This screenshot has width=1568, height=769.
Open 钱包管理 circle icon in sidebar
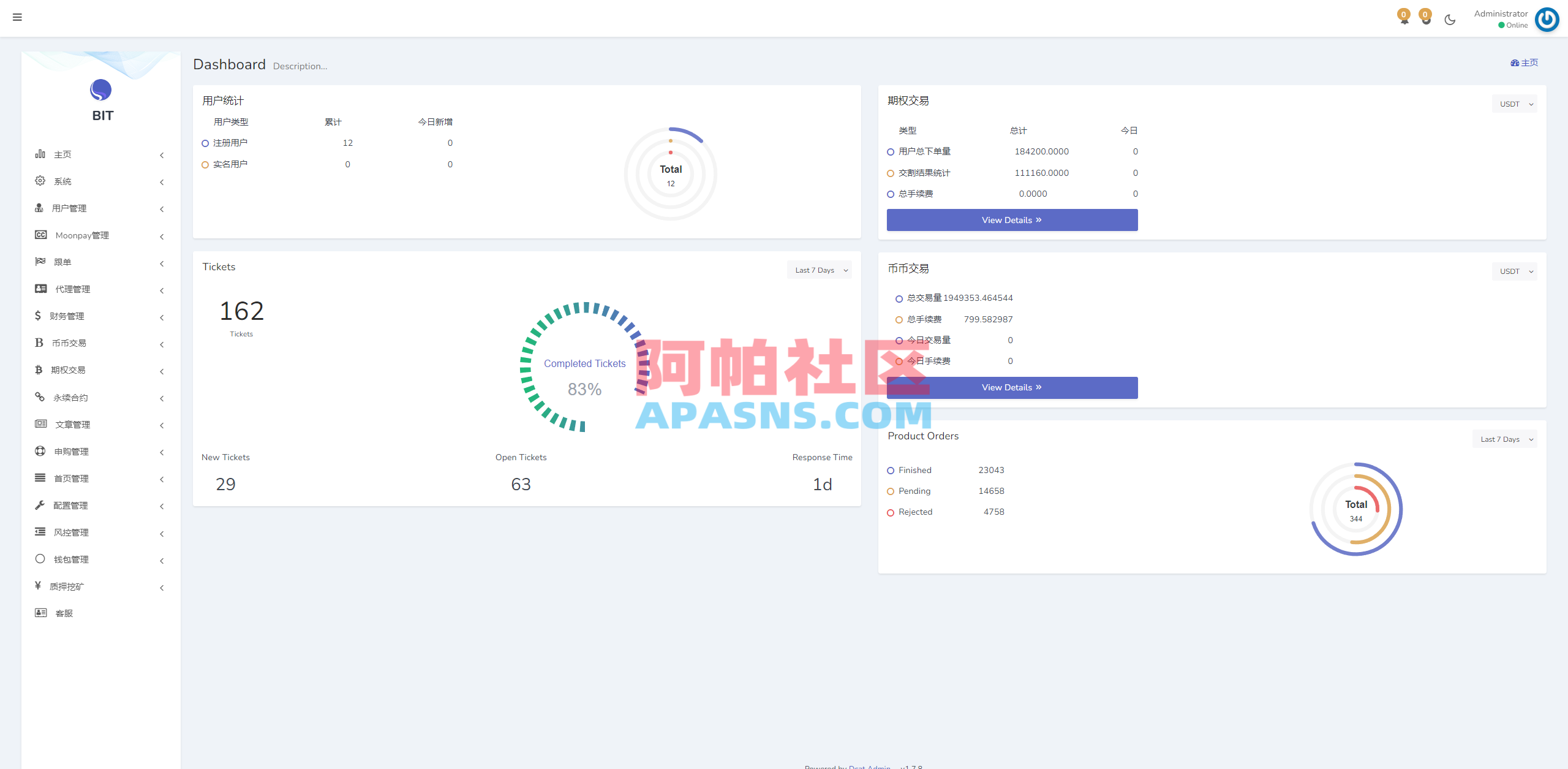click(39, 559)
